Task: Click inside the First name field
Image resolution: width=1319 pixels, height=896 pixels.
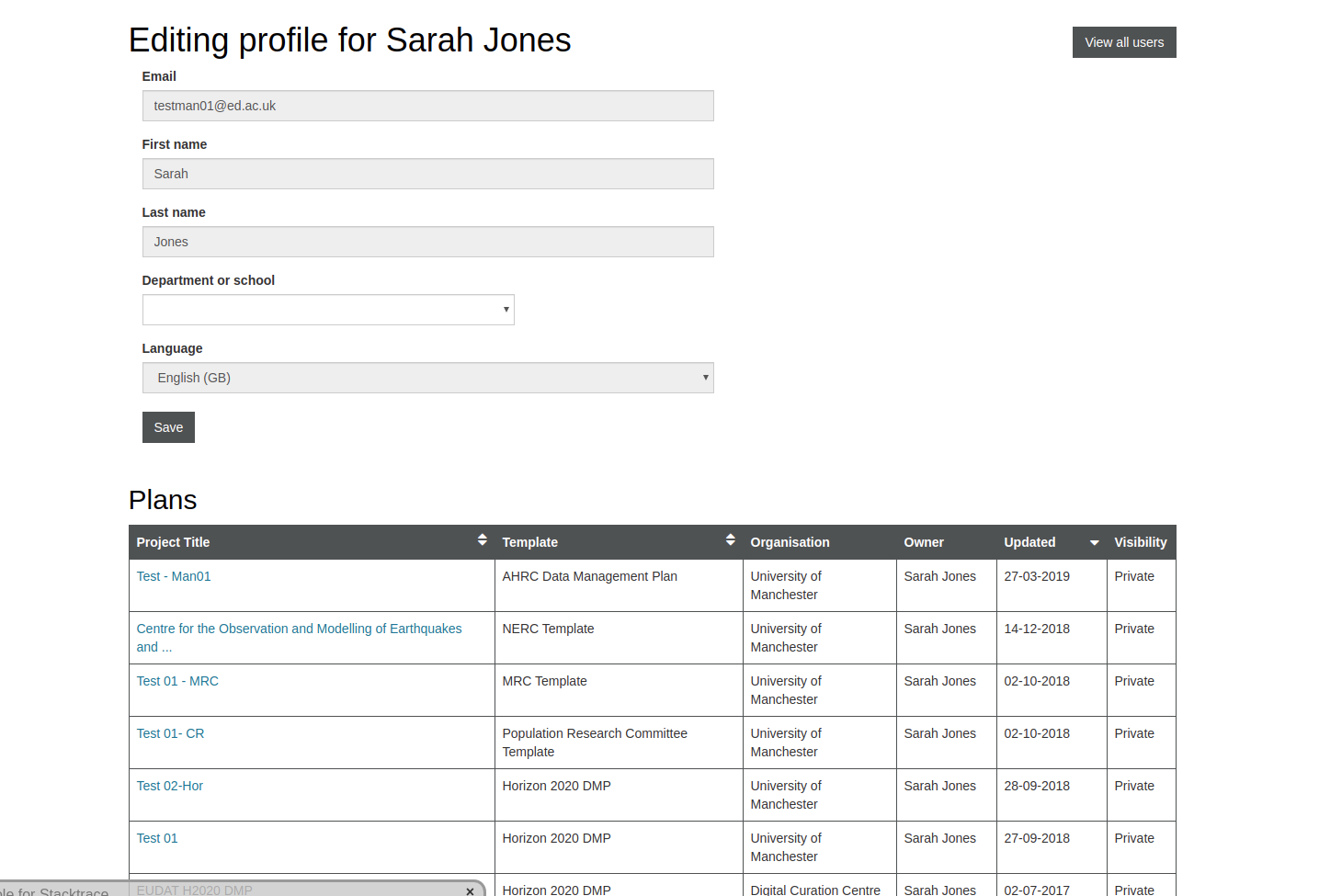Action: [427, 174]
